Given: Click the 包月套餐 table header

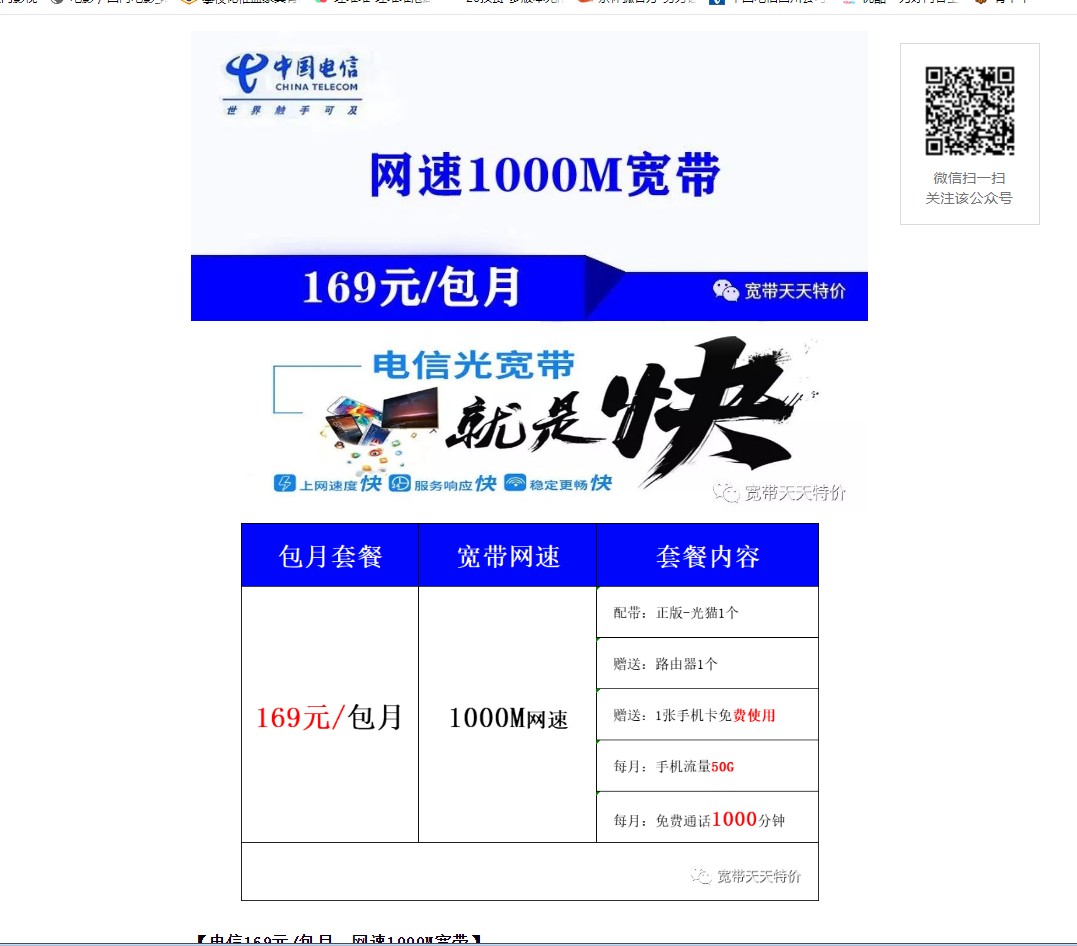Looking at the screenshot, I should coord(330,556).
